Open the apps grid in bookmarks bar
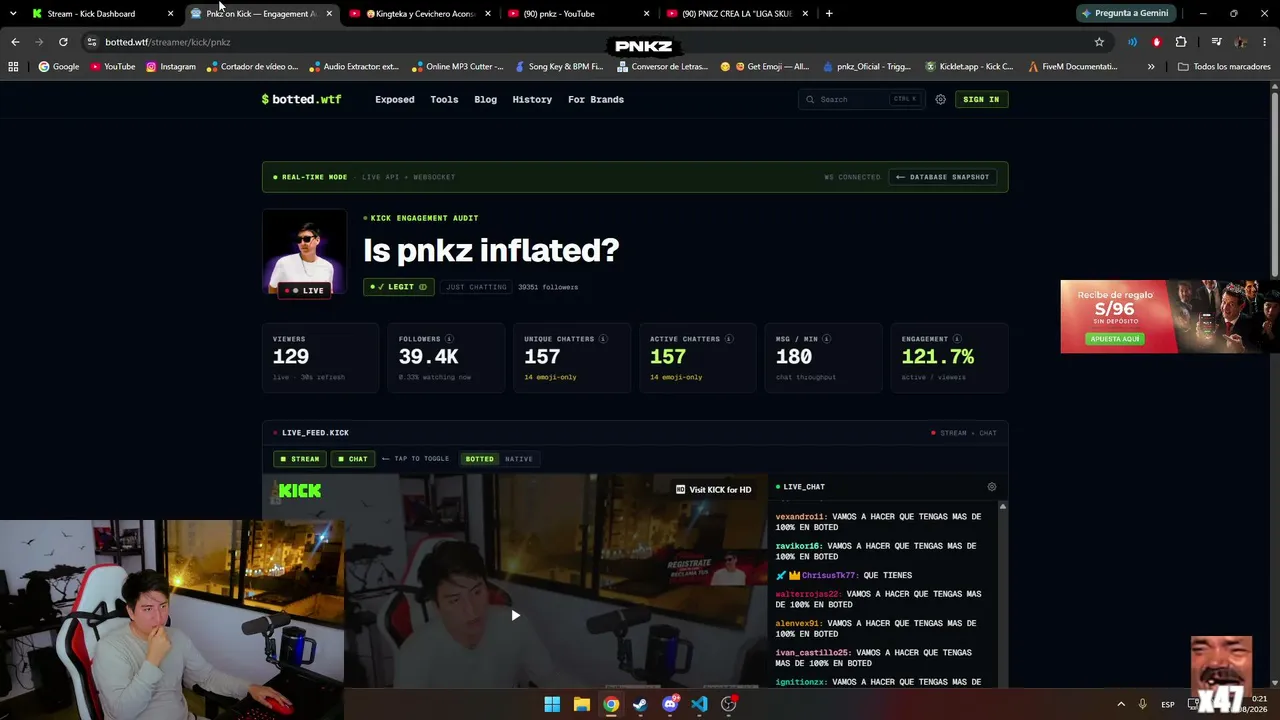 (13, 67)
